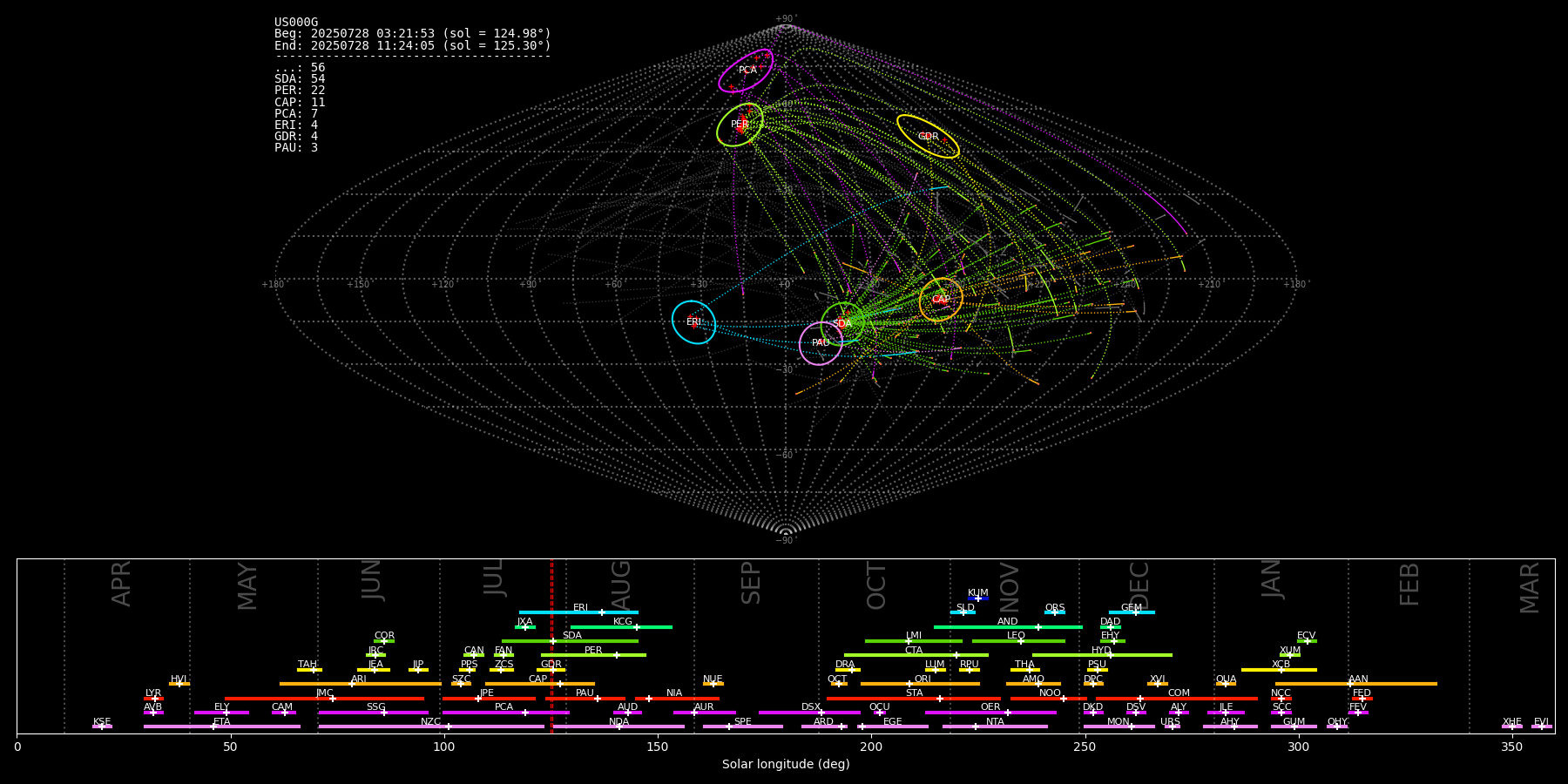Click the Beg: 20250728 03:21:53 line
The width and height of the screenshot is (1568, 784).
[413, 34]
